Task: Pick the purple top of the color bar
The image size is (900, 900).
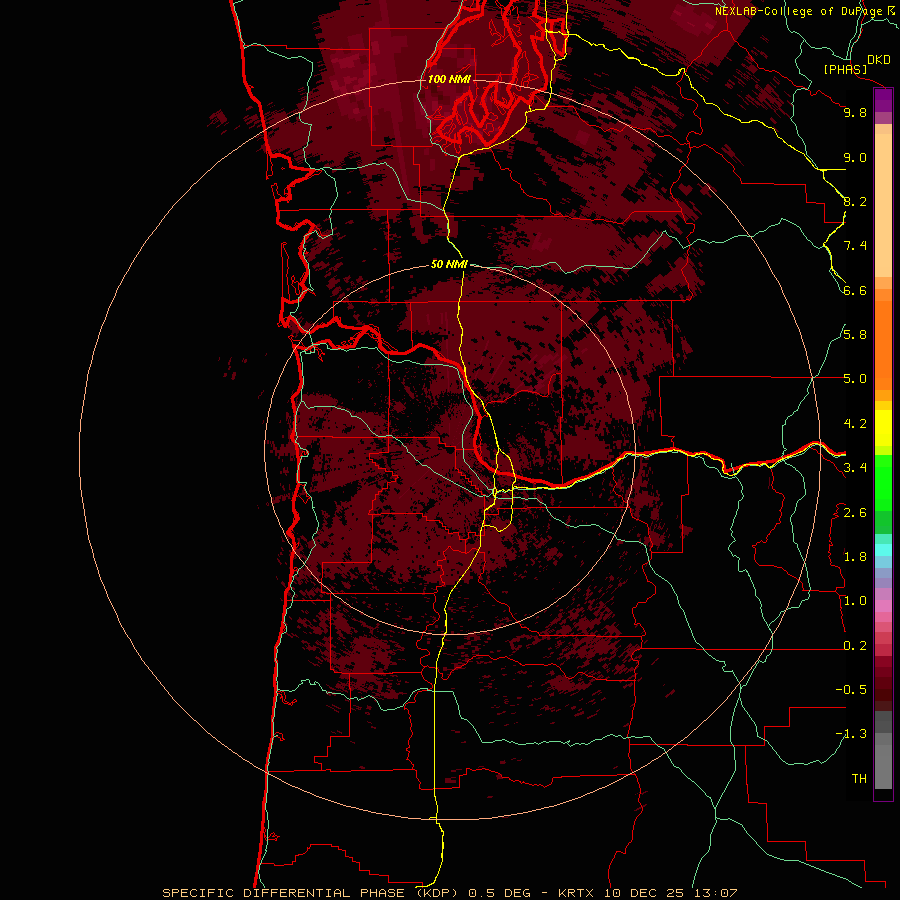Action: 883,101
